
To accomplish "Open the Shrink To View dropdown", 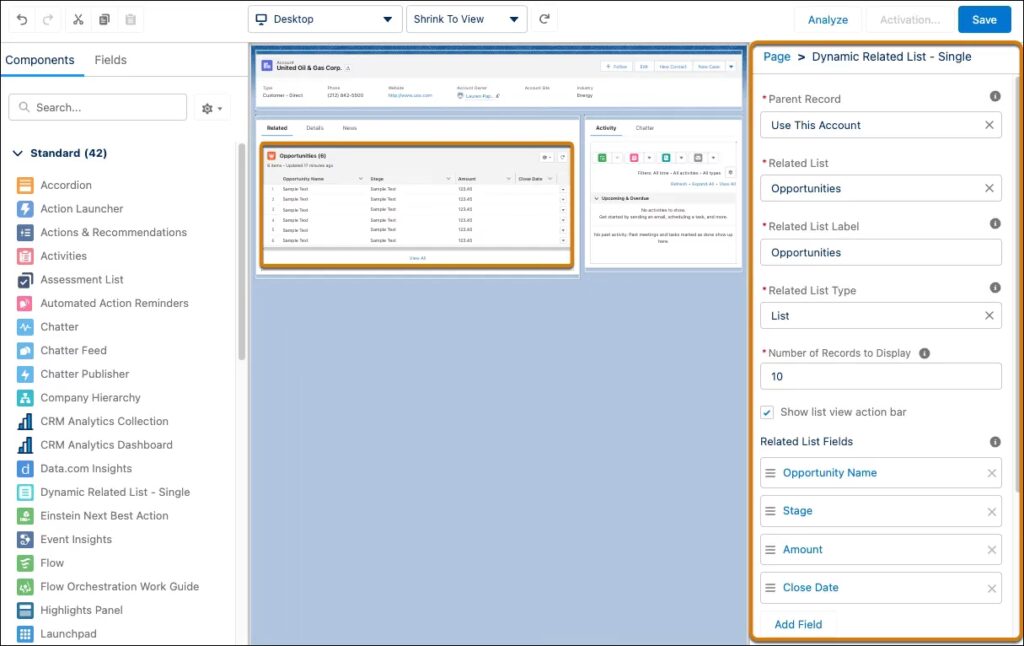I will click(467, 19).
